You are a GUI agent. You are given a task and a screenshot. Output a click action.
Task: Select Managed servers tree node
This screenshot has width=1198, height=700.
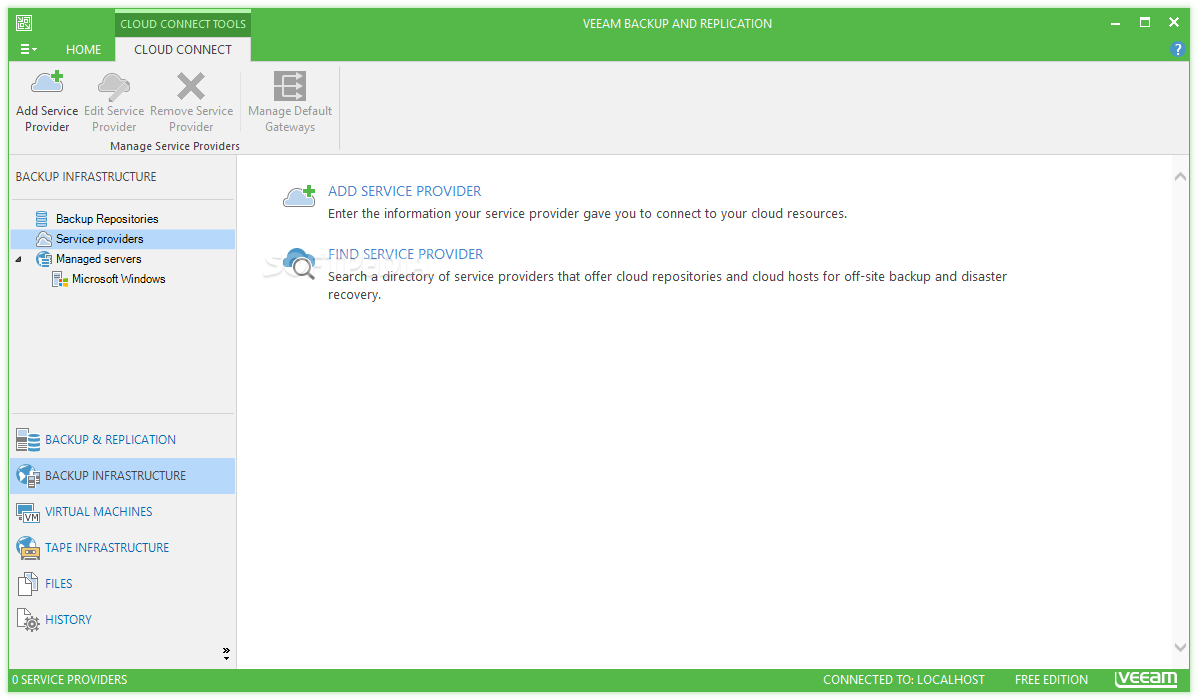[99, 259]
